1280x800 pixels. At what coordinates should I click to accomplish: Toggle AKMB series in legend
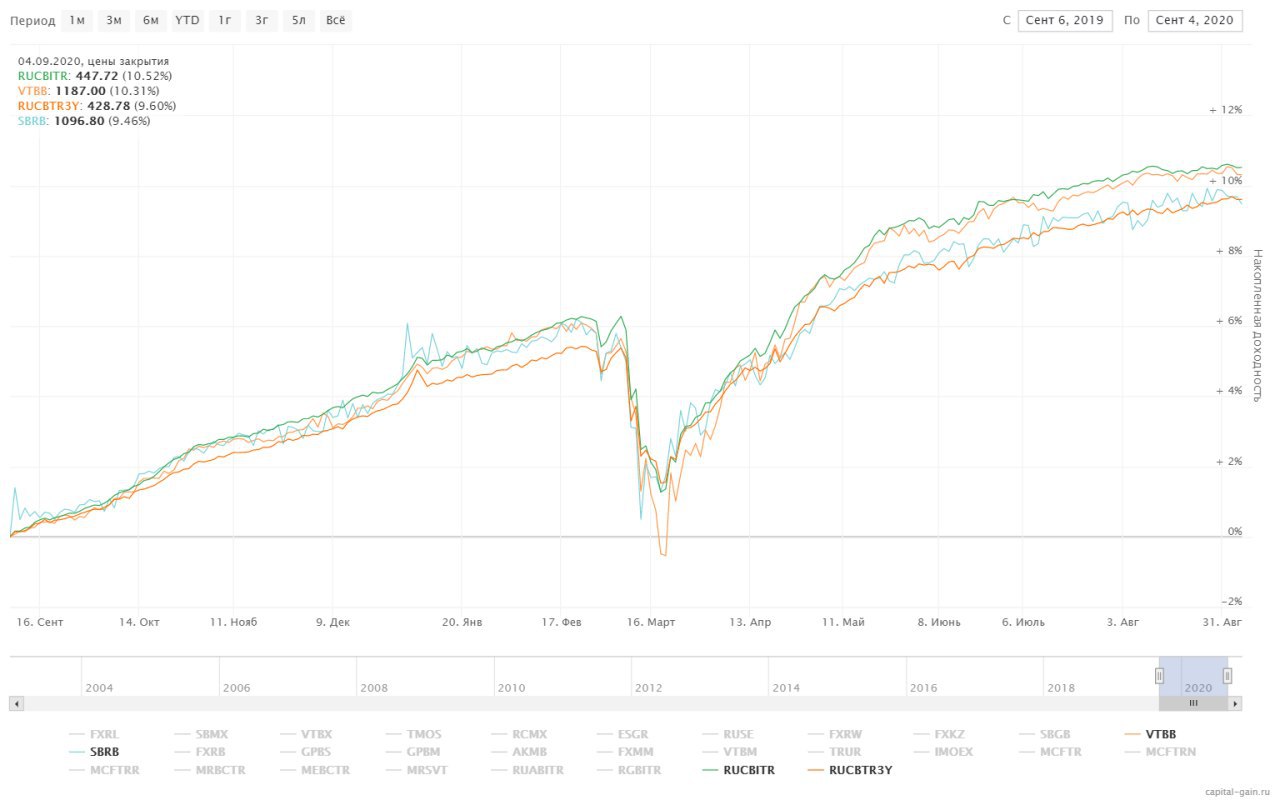(x=519, y=752)
